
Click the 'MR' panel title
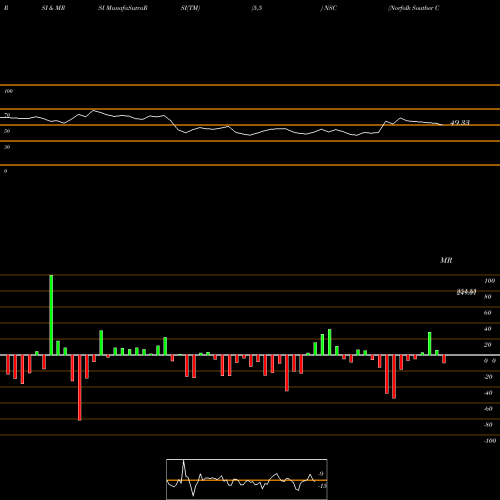click(x=446, y=260)
